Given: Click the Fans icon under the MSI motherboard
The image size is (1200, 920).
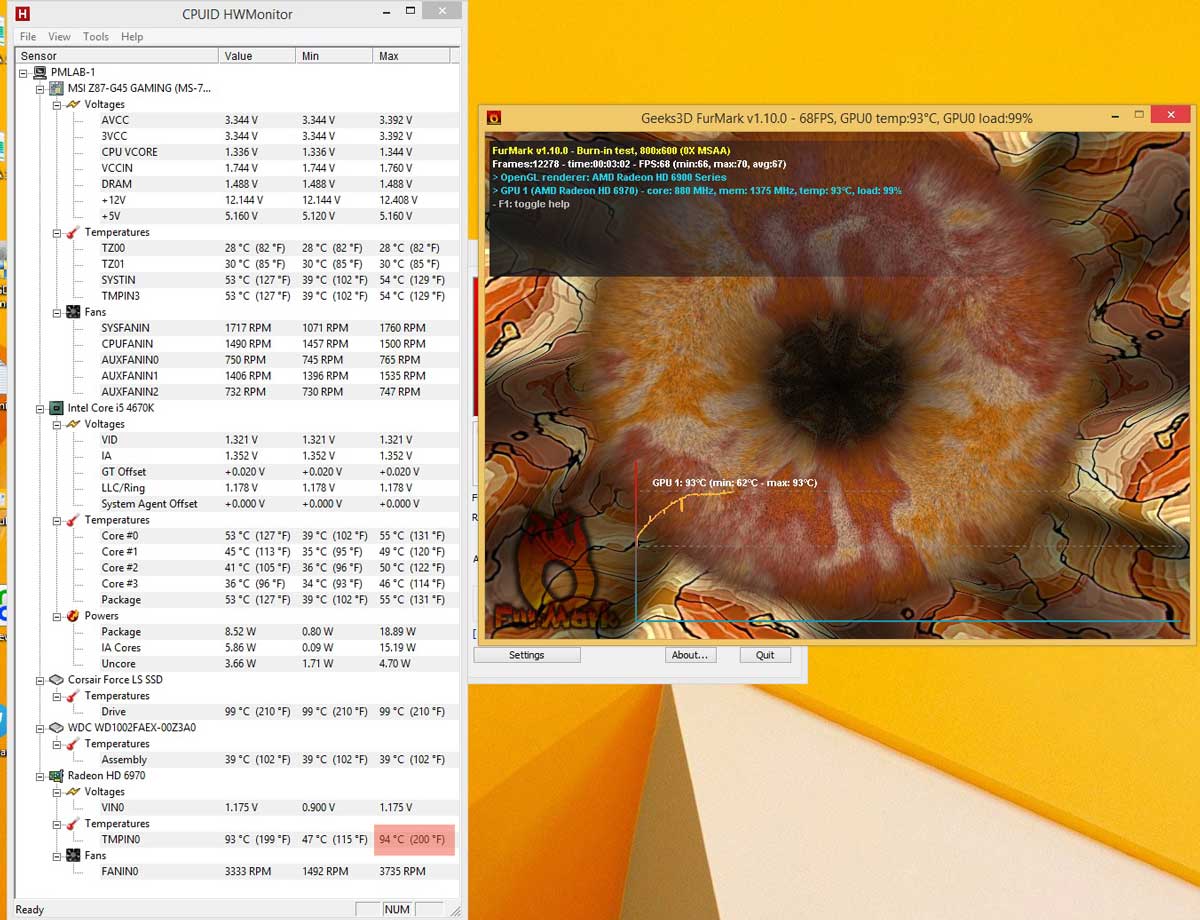Looking at the screenshot, I should (73, 312).
